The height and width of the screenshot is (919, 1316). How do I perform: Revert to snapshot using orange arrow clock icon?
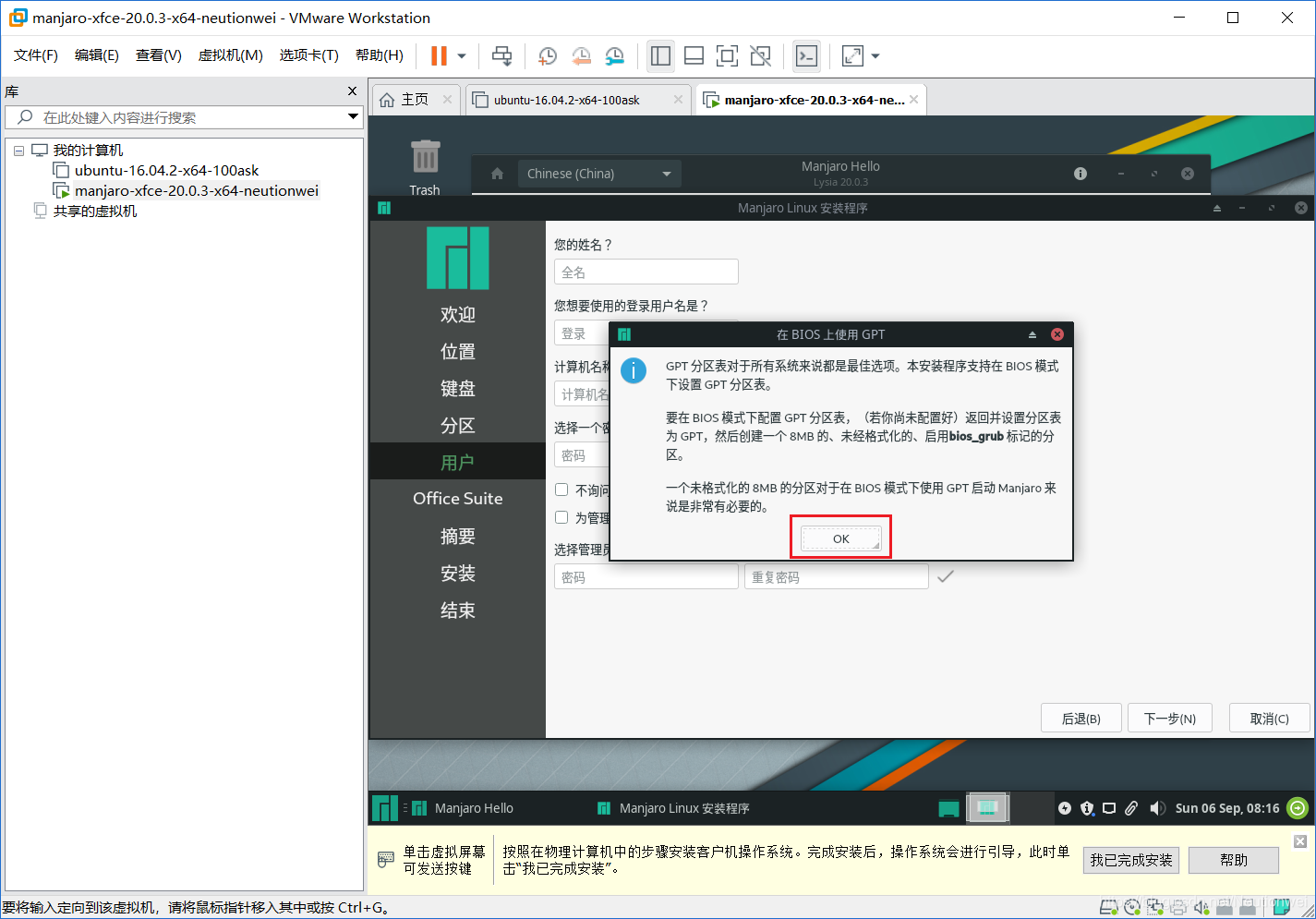pos(581,56)
